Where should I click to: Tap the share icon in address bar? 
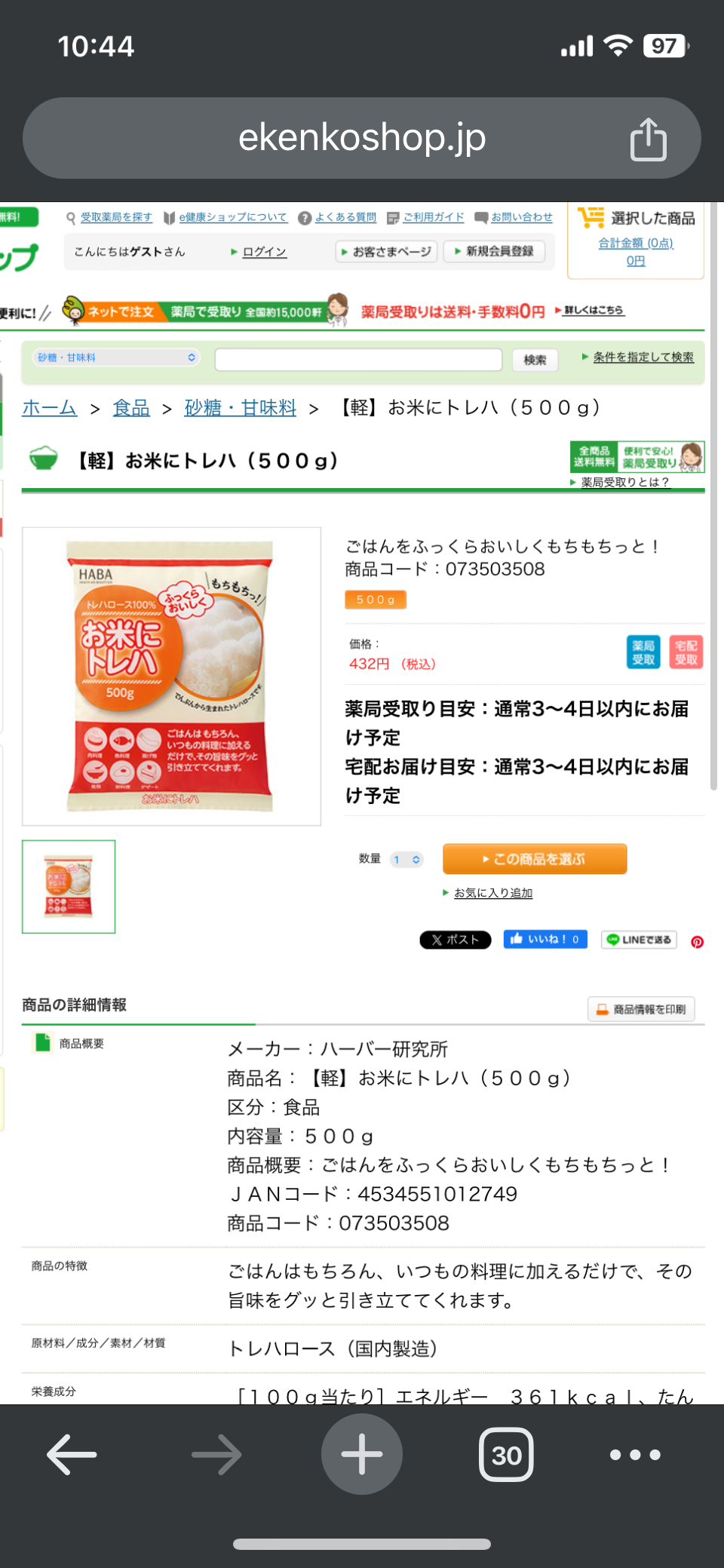point(649,139)
